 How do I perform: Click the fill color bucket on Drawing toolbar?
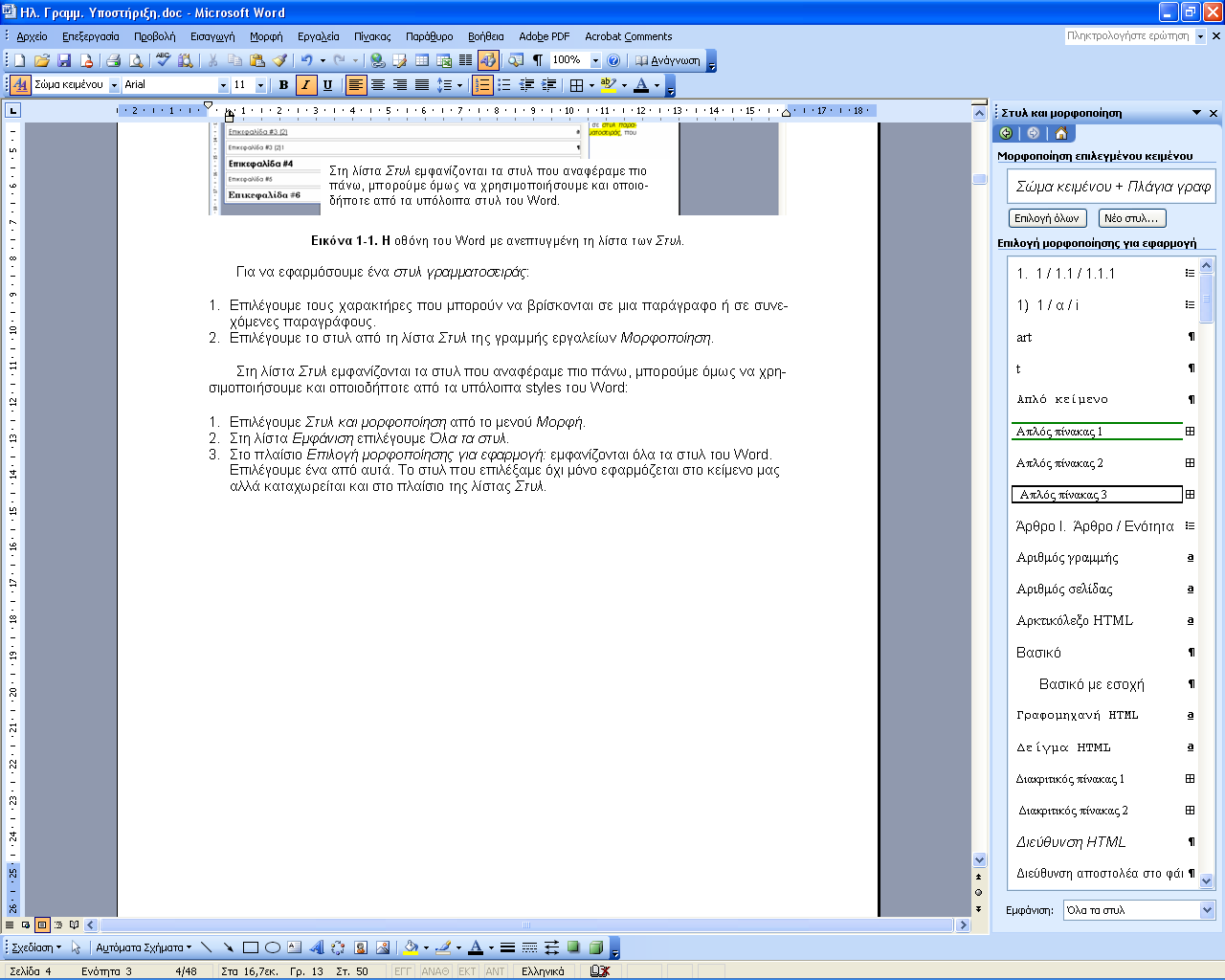(411, 947)
